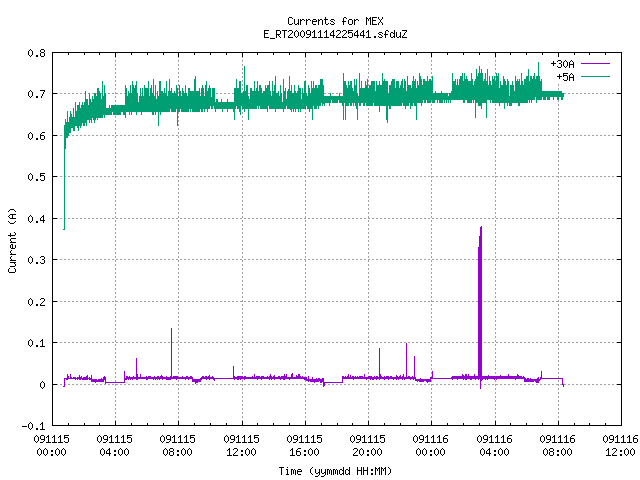Click the 0.4 y-axis tick label
640x480 pixels.
[x=36, y=219]
